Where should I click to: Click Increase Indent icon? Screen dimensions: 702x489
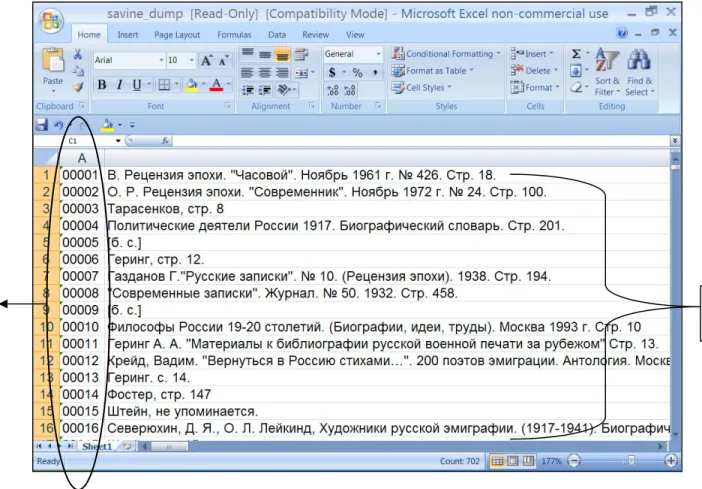(x=265, y=90)
